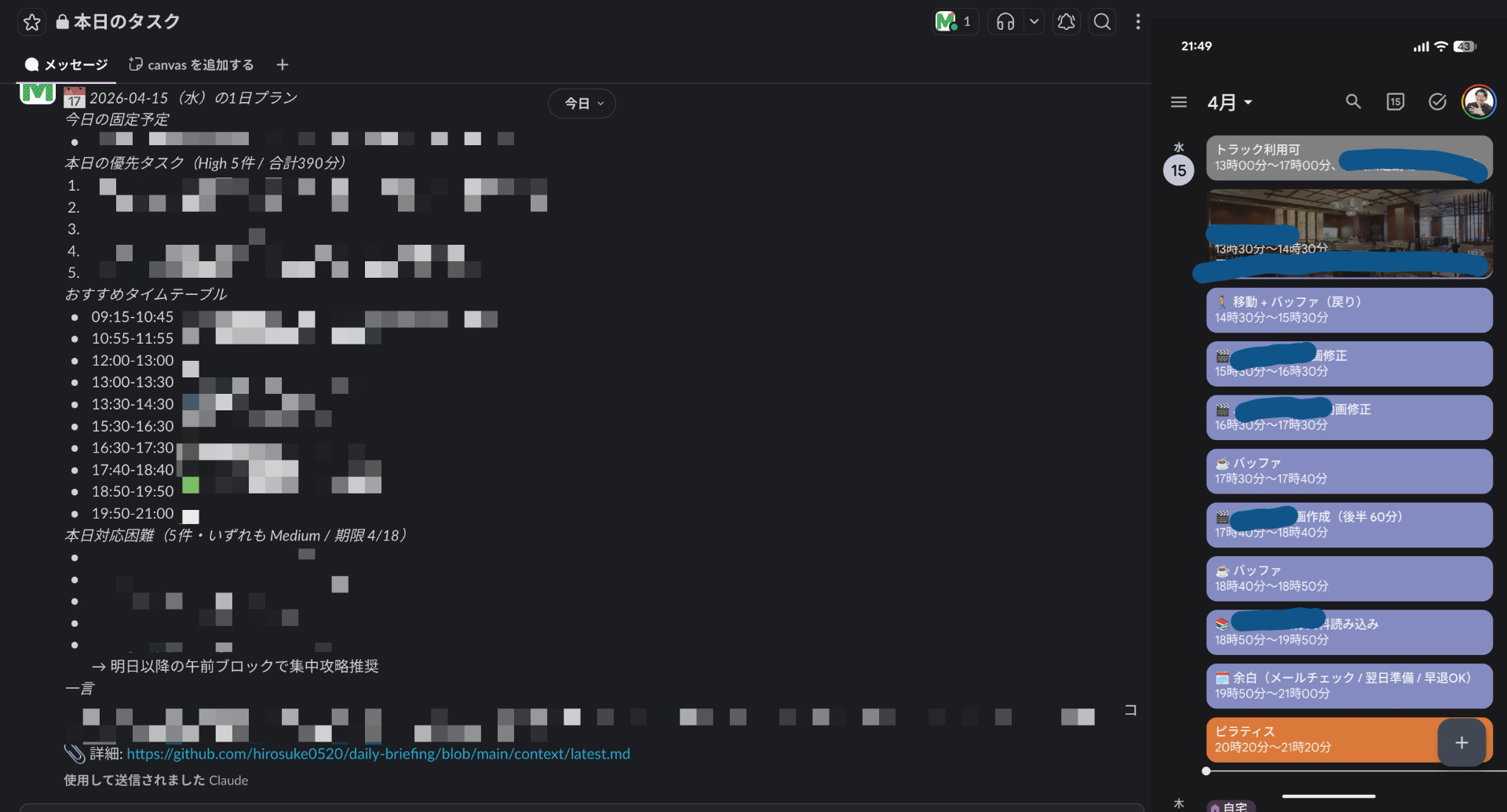Open Slack search with the magnifier icon
1507x812 pixels.
coord(1102,21)
